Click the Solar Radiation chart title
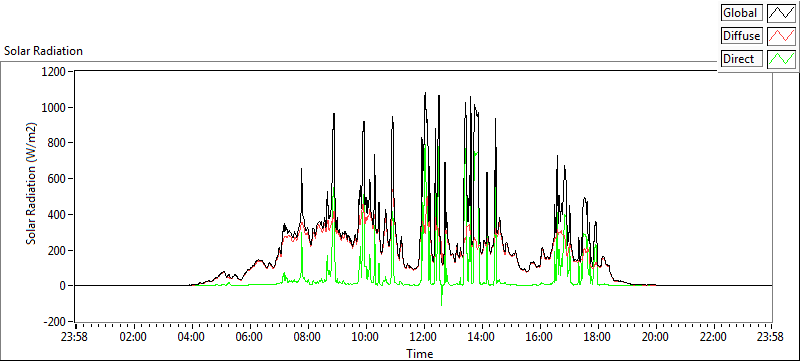800x361 pixels. (x=43, y=51)
